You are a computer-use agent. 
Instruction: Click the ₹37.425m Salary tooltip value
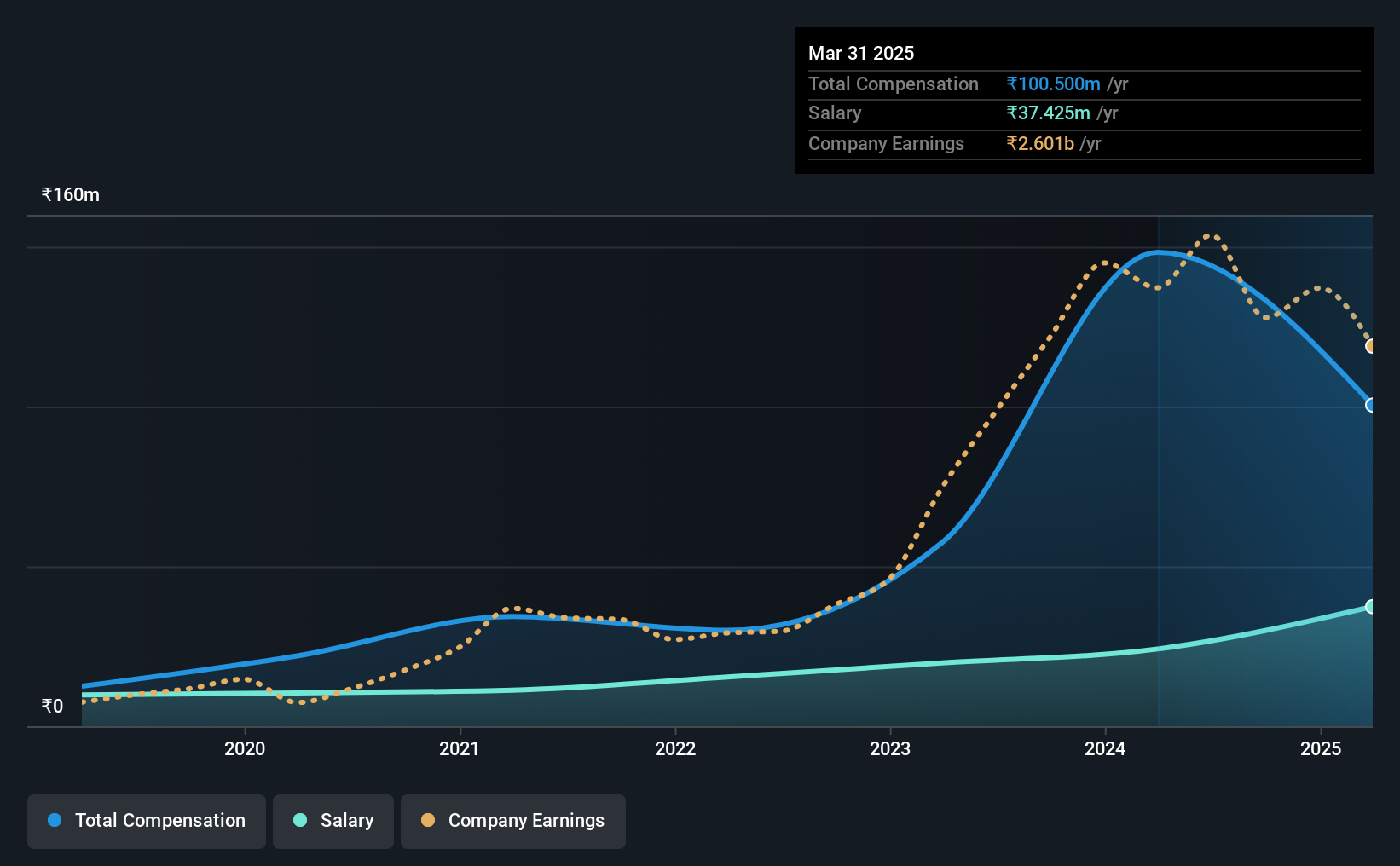(1048, 113)
